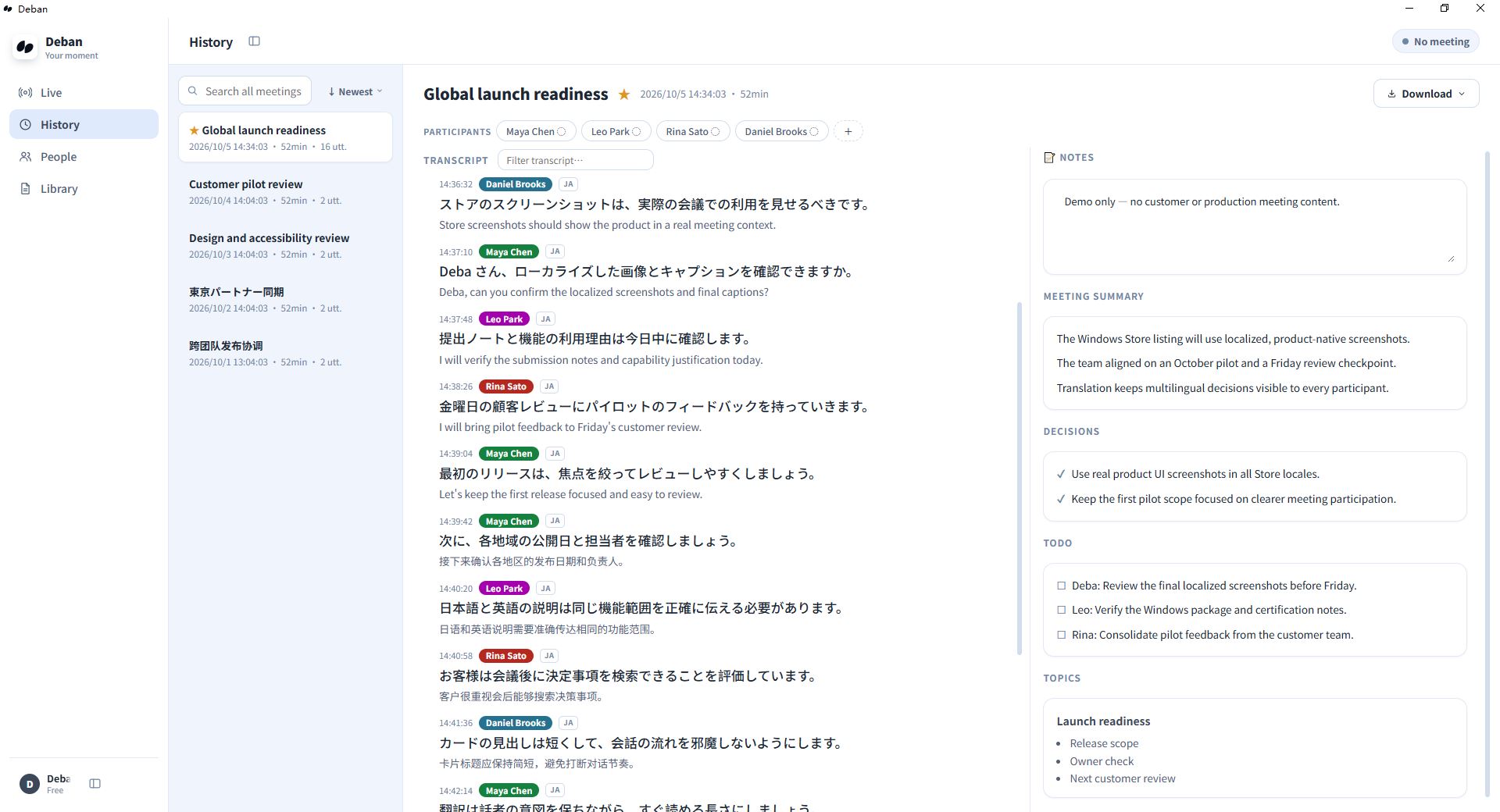Toggle the 'Use real product UI screenshots' decision checkmark
Viewport: 1500px width, 812px height.
coord(1061,474)
